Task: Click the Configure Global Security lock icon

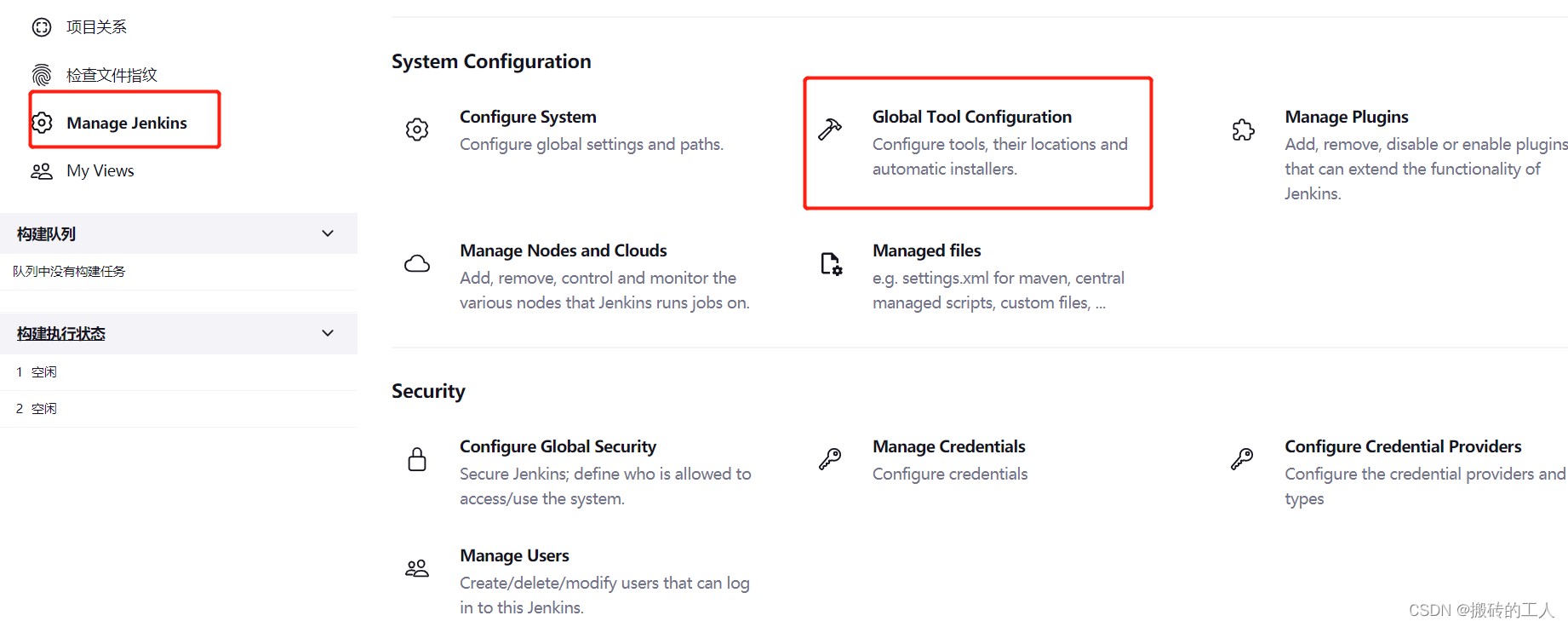Action: [417, 459]
